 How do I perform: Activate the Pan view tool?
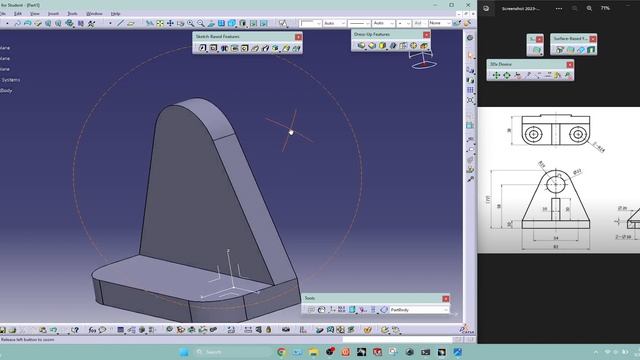[170, 24]
